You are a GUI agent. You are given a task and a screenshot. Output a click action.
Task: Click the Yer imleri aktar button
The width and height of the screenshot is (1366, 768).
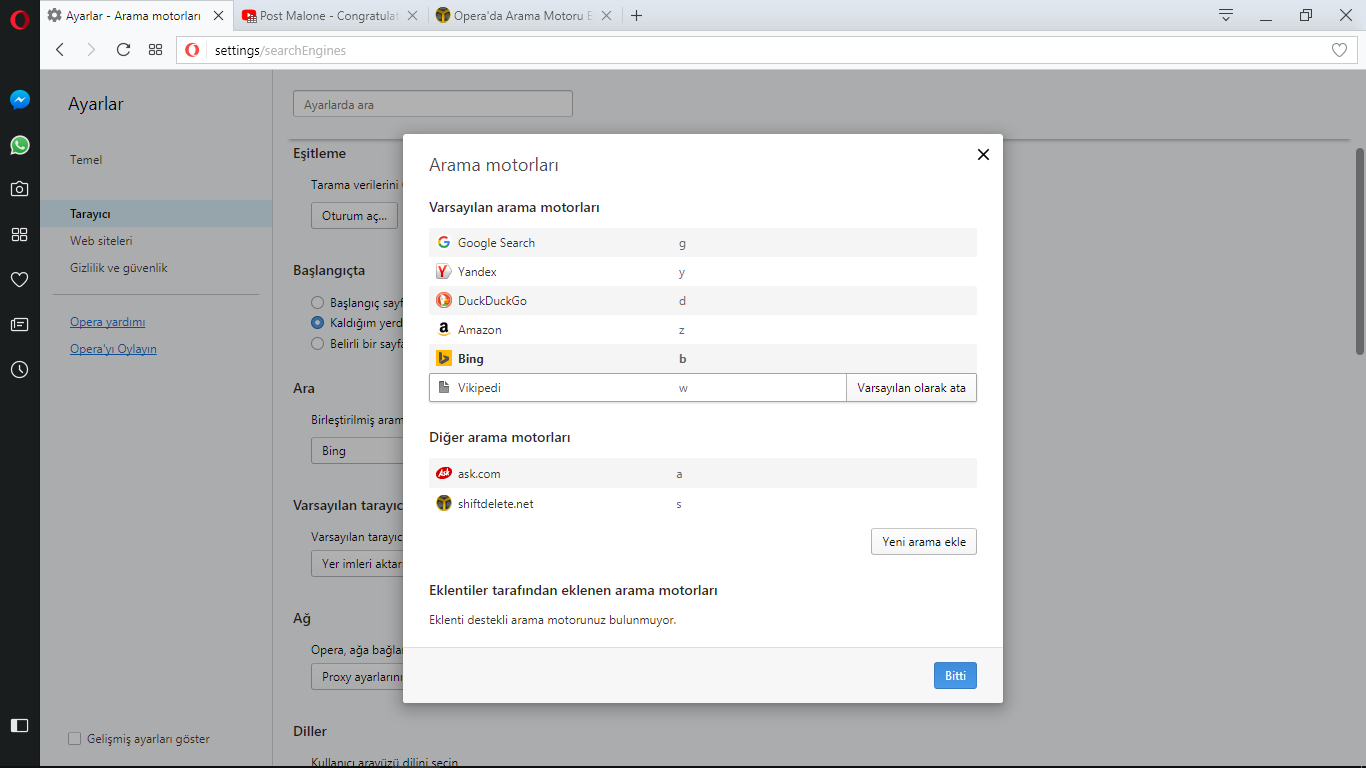357,564
